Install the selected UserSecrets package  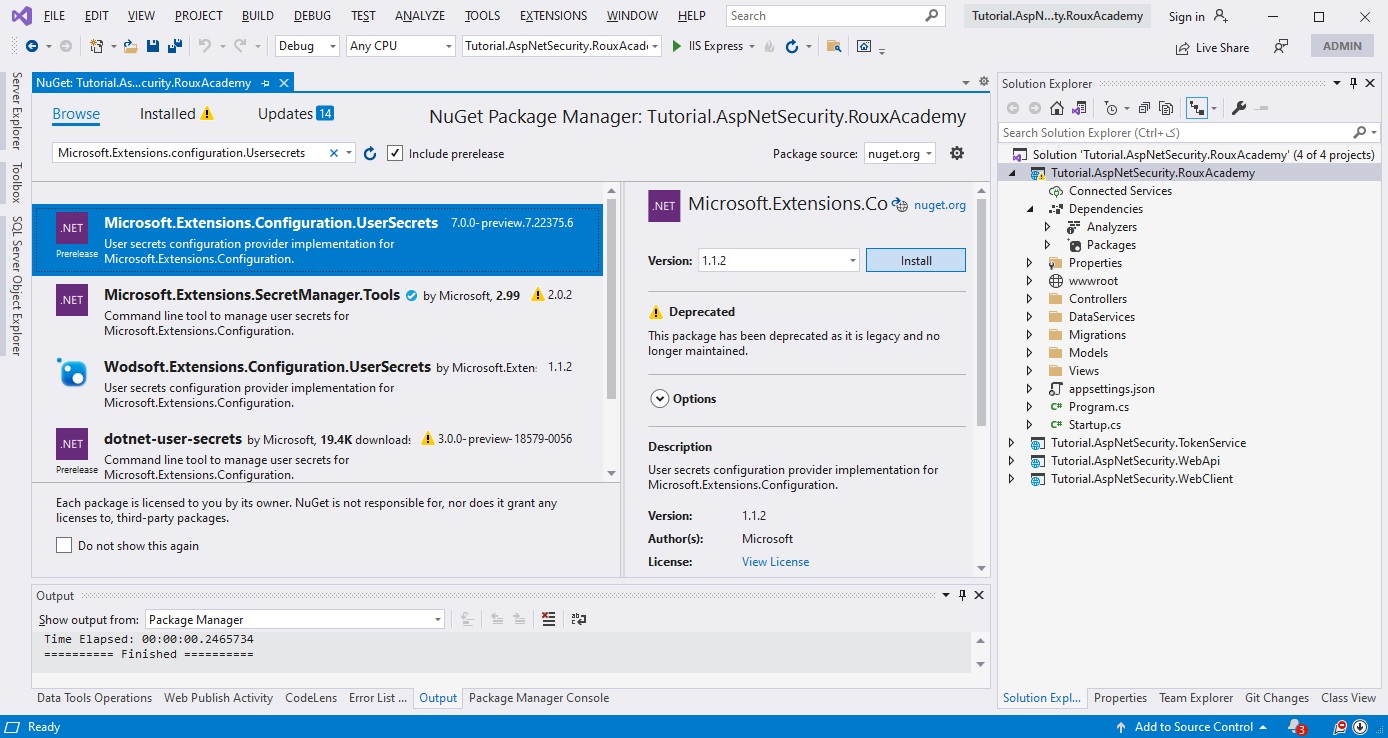915,259
